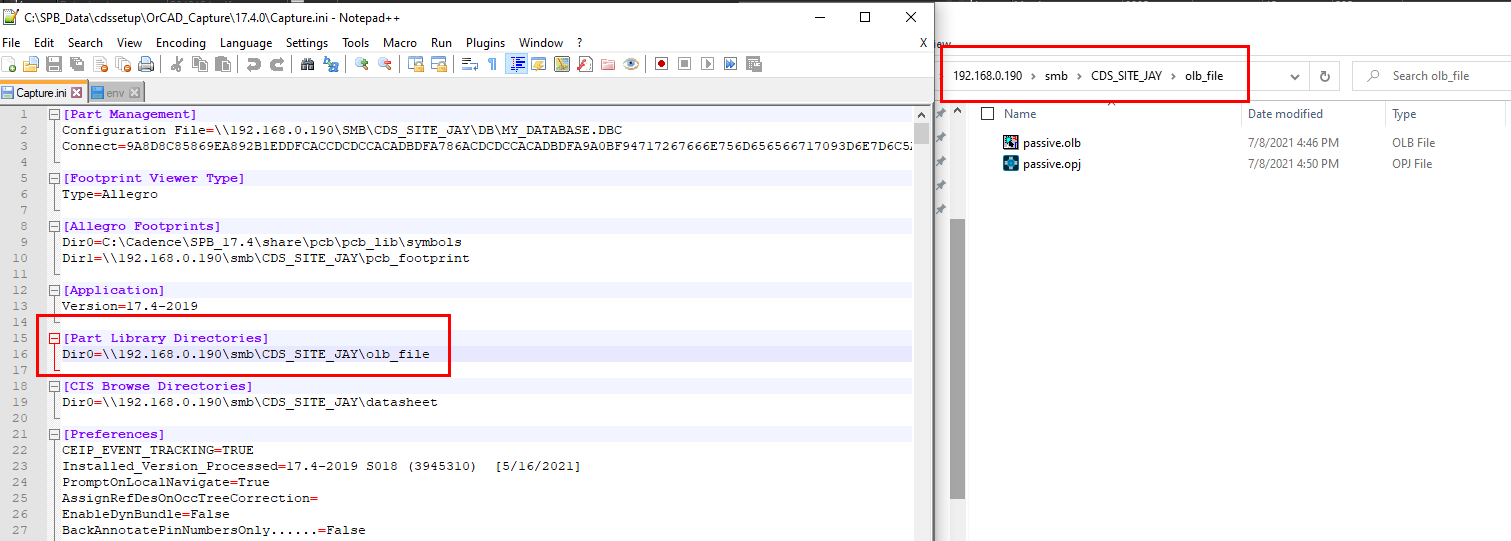The height and width of the screenshot is (541, 1511).
Task: Open the Plugins menu
Action: (x=486, y=43)
